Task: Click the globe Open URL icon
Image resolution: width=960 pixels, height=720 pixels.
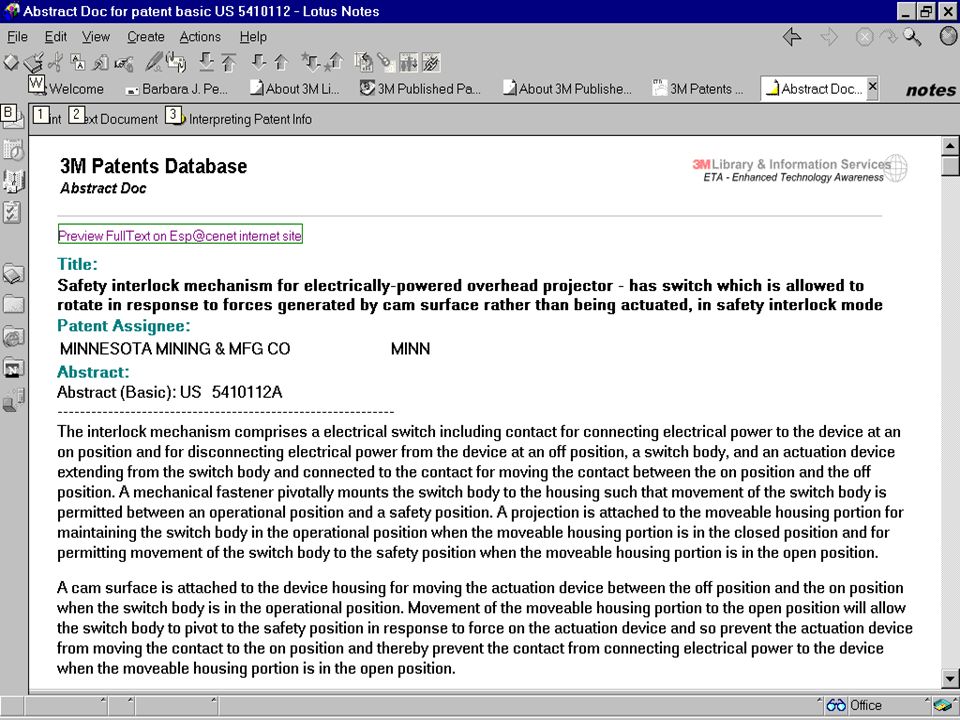Action: coord(948,37)
